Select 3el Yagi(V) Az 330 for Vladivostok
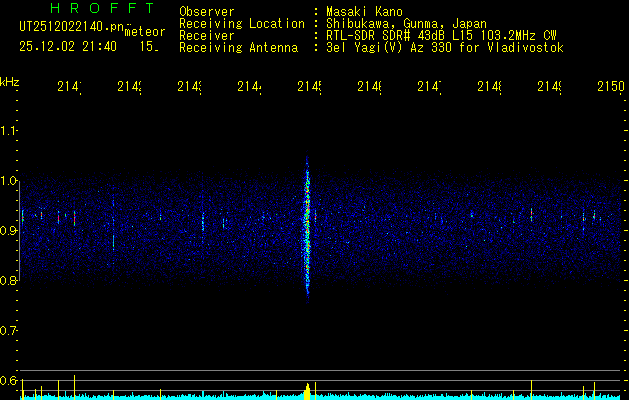Viewport: 629px width, 400px height. click(445, 48)
